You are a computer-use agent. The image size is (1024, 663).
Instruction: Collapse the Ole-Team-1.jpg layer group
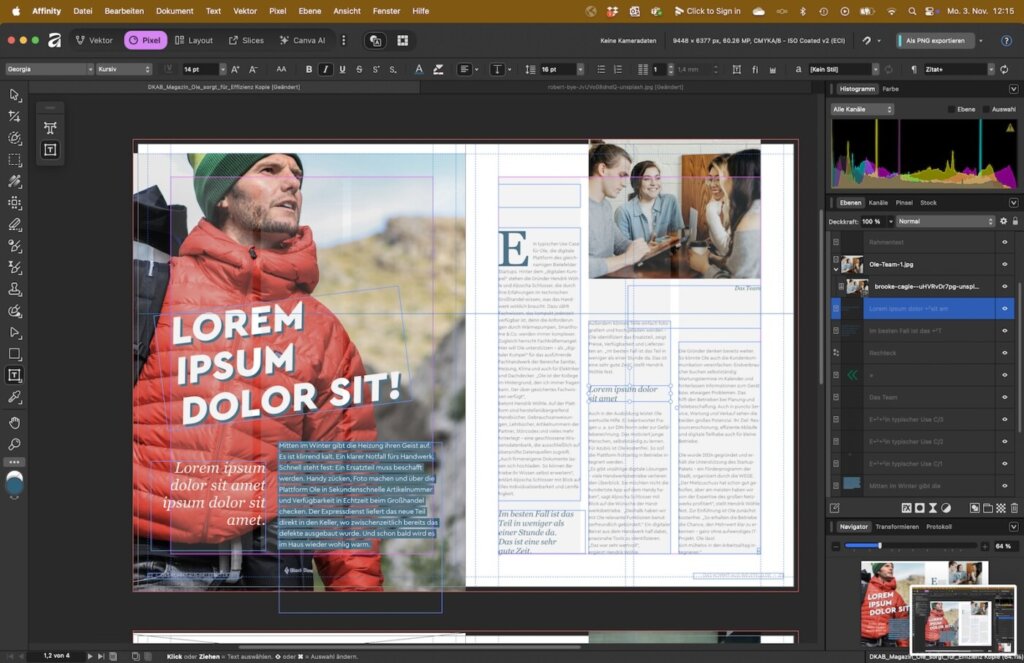click(x=836, y=269)
